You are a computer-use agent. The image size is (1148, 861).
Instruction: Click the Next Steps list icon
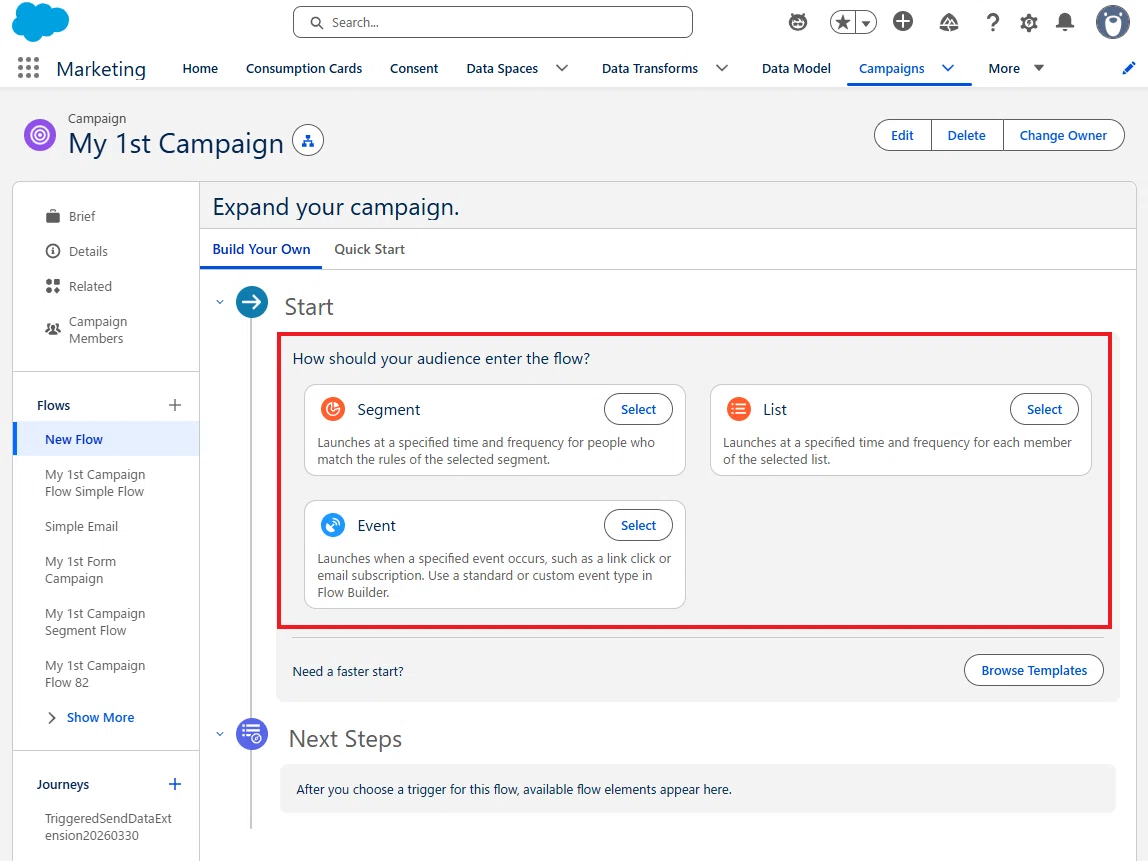coord(252,734)
